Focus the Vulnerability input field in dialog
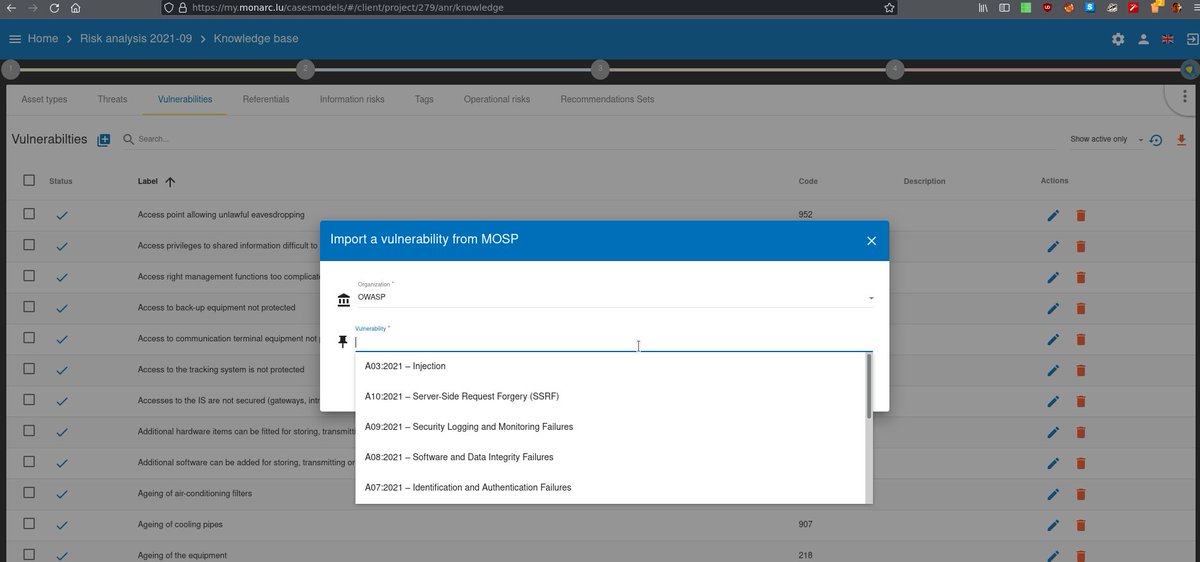1200x562 pixels. pyautogui.click(x=614, y=342)
